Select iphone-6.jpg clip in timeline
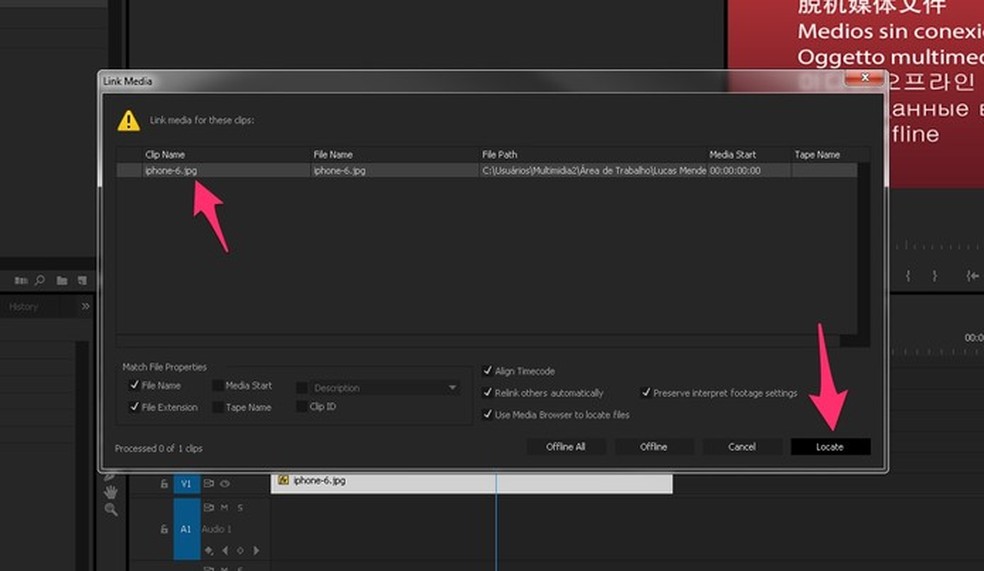984x571 pixels. [x=471, y=483]
